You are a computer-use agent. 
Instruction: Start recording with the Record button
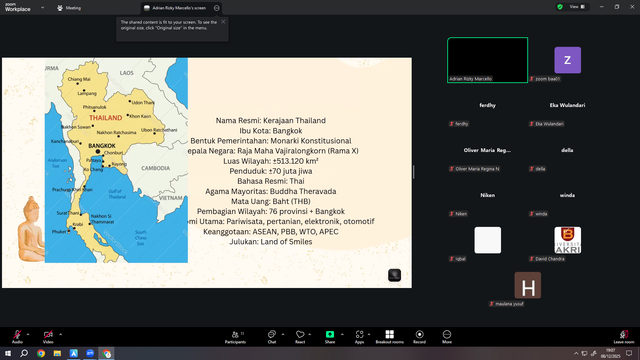pos(419,337)
